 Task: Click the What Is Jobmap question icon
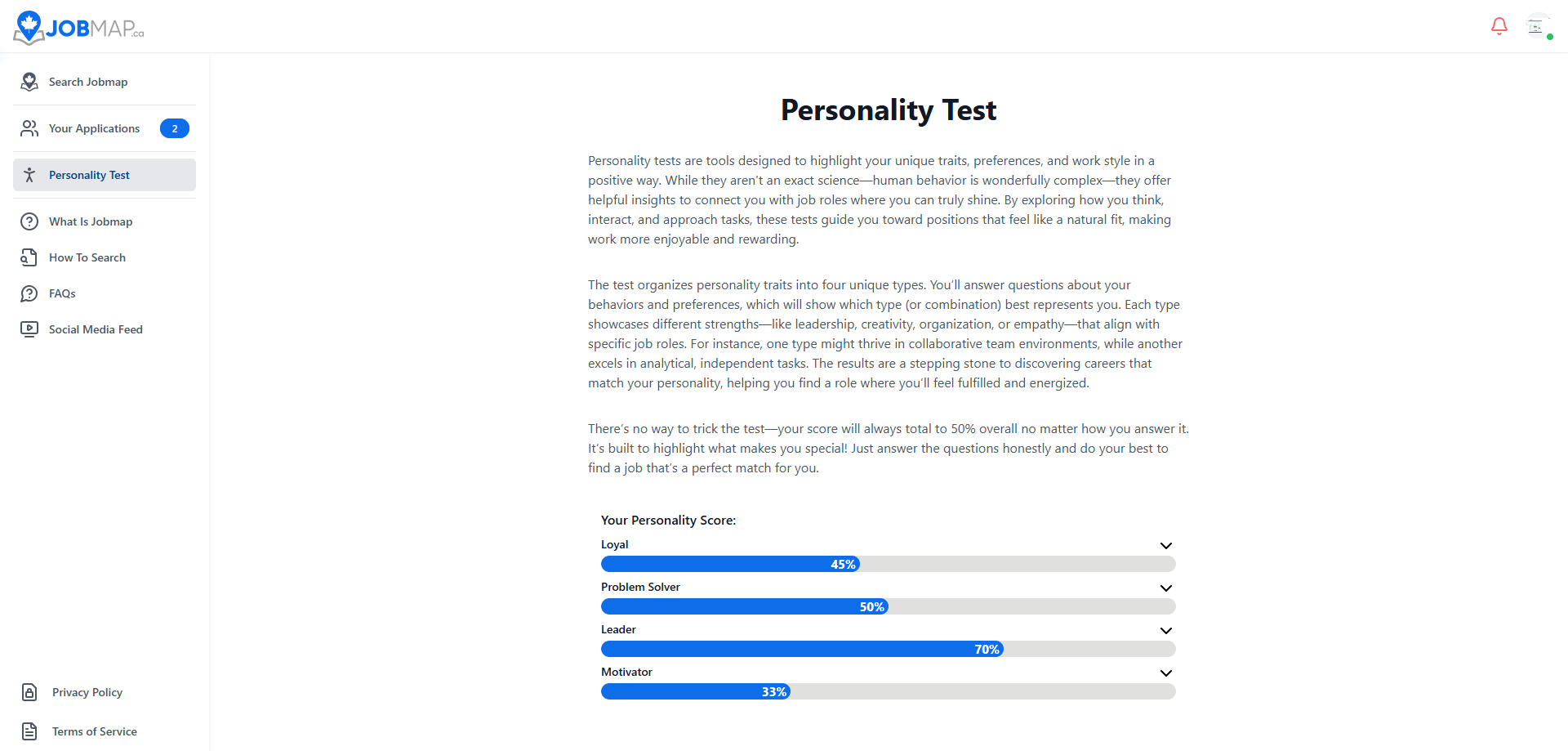click(29, 221)
